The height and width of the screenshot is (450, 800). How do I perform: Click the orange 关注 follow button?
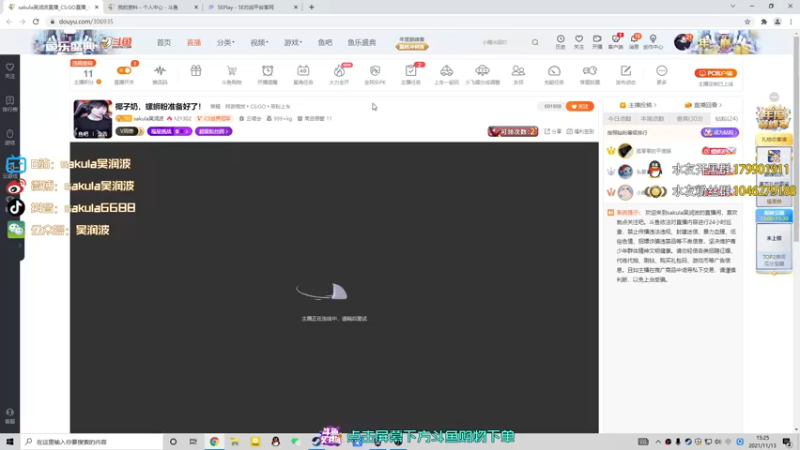coord(580,106)
